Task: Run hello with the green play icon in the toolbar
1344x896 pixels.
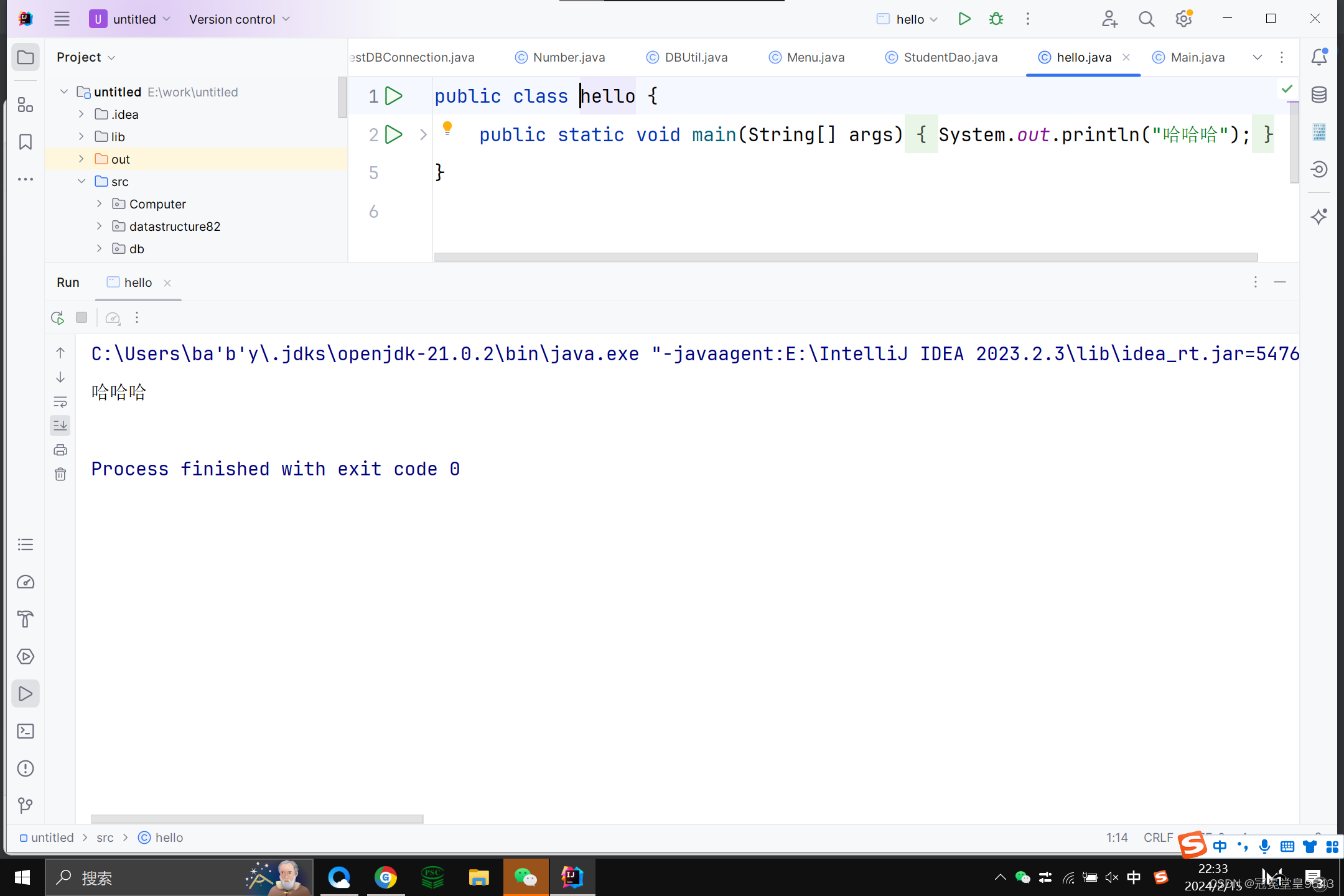Action: 964,19
